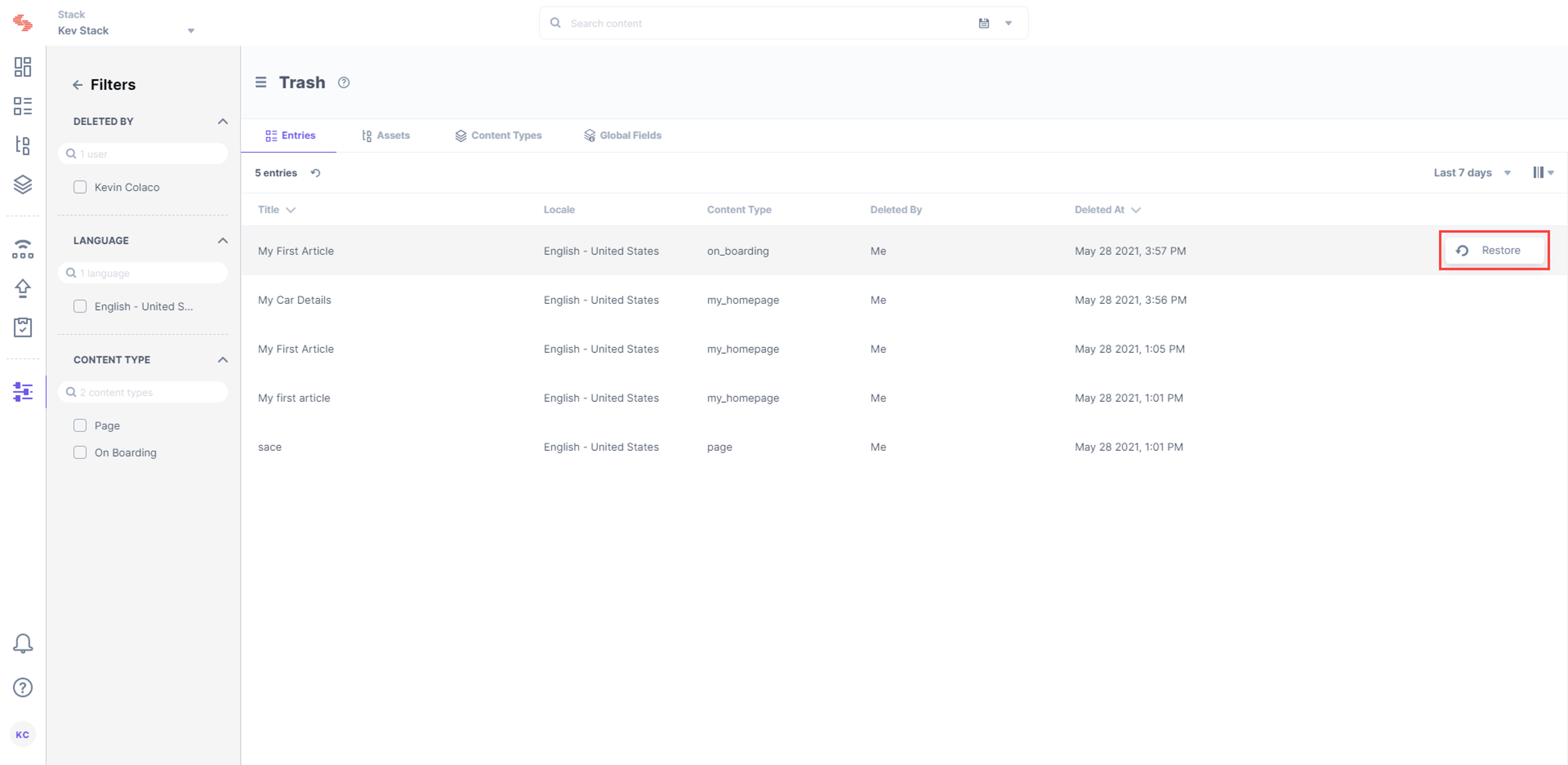1568x765 pixels.
Task: Click the page content type cell
Action: [719, 447]
